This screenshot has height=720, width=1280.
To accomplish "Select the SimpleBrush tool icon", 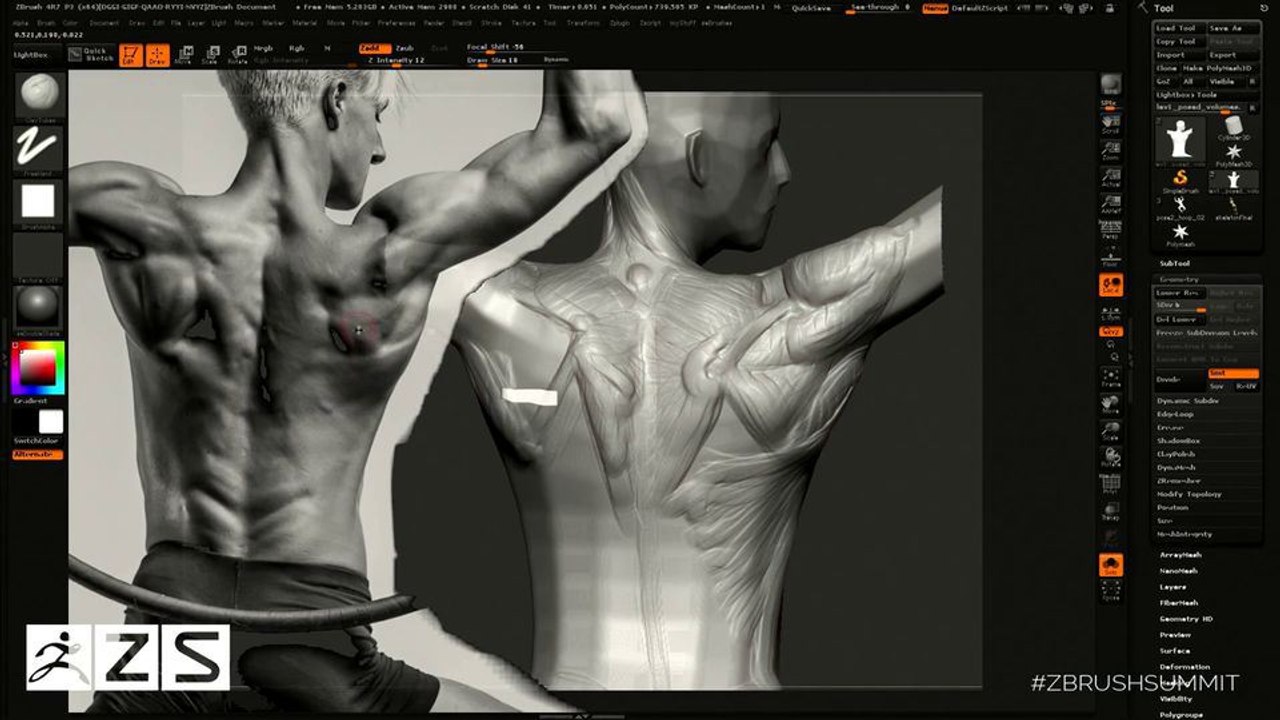I will (x=1180, y=179).
